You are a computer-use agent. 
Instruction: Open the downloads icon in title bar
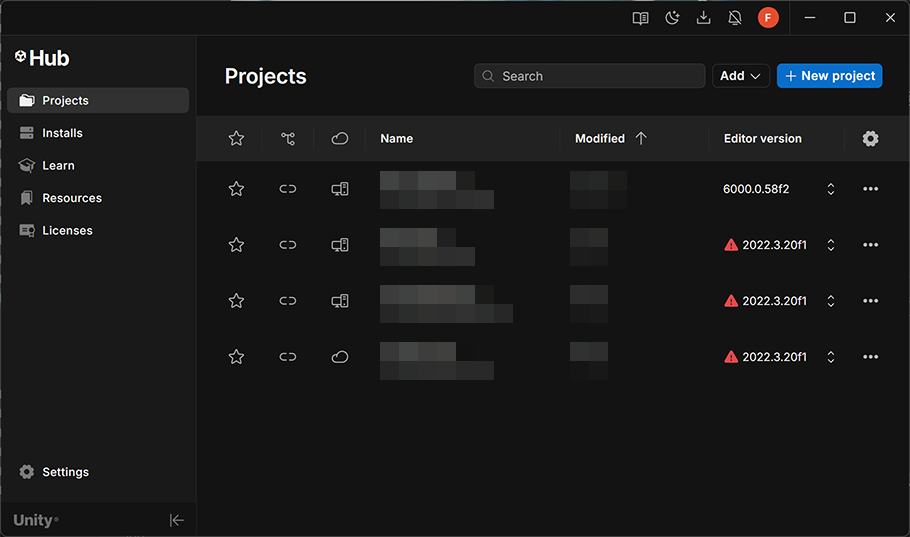tap(704, 18)
